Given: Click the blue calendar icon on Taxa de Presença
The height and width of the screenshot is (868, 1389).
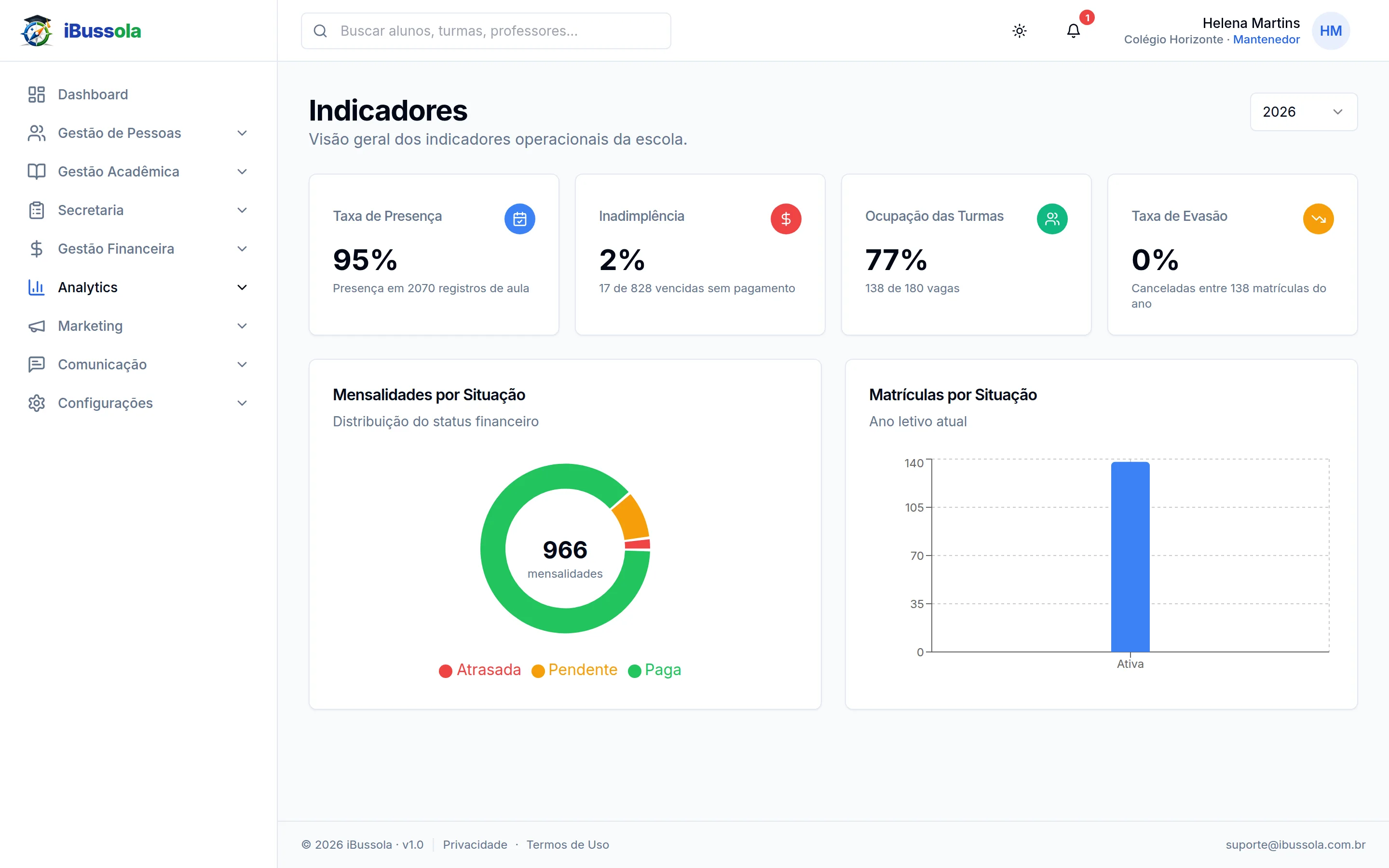Looking at the screenshot, I should 519,219.
